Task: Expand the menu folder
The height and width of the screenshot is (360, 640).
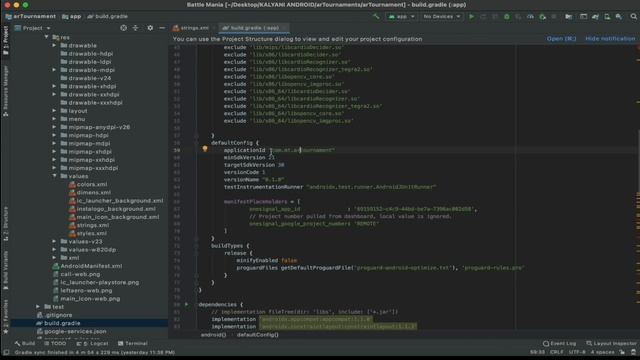Action: (54, 119)
